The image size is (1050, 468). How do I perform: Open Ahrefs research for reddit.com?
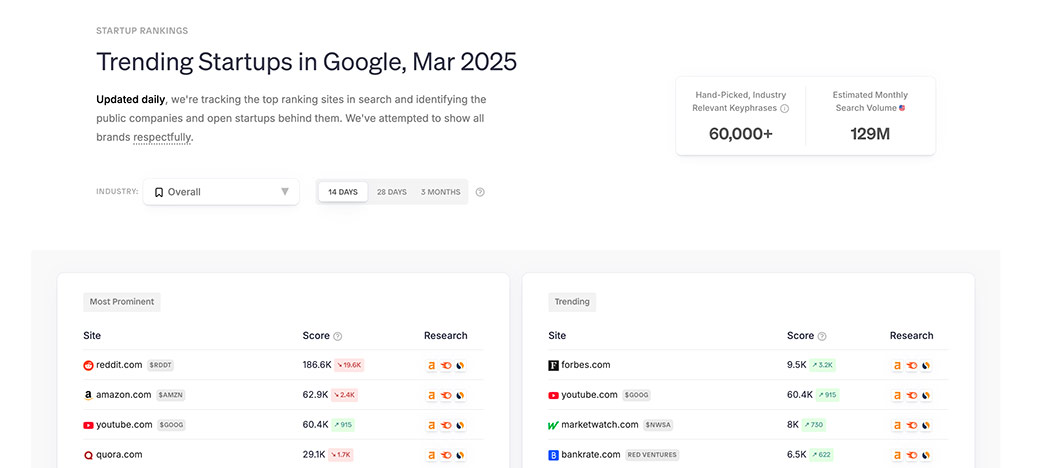point(431,366)
